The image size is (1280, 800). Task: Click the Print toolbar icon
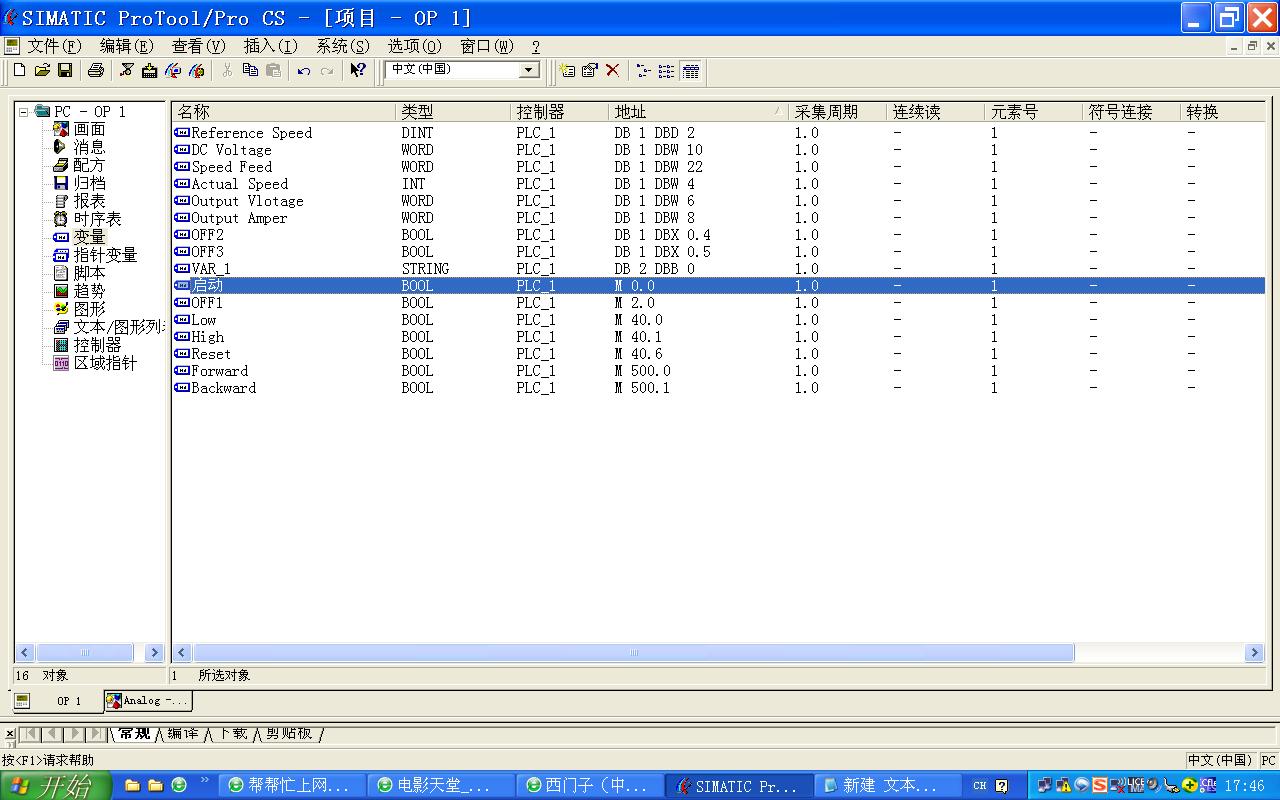pyautogui.click(x=96, y=70)
